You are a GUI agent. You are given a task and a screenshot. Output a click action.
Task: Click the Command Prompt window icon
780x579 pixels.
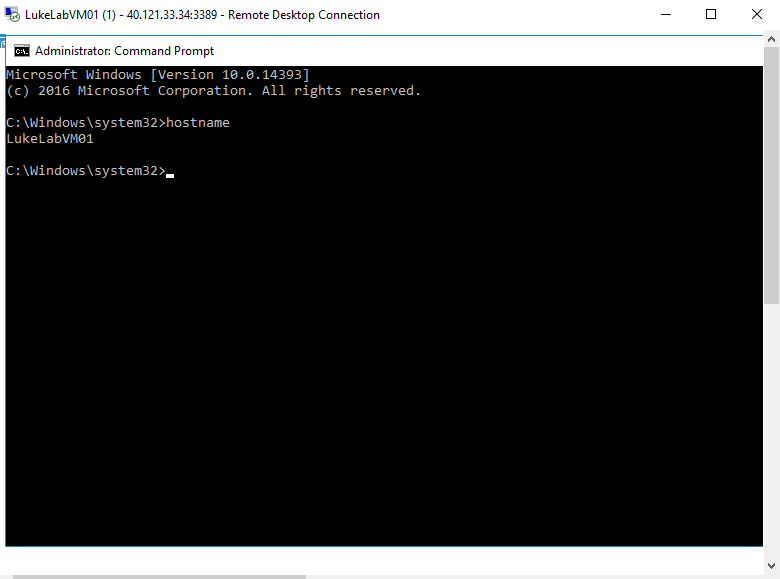click(21, 51)
